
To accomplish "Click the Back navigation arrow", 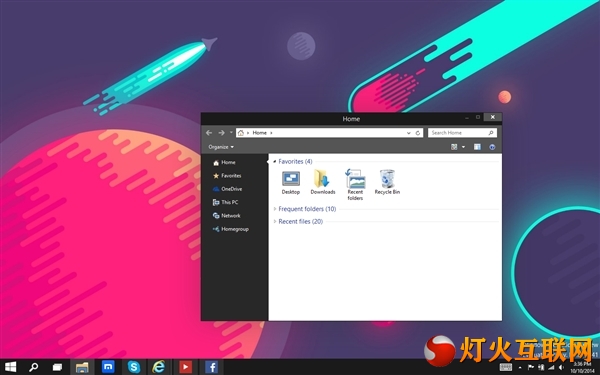I will coord(209,133).
